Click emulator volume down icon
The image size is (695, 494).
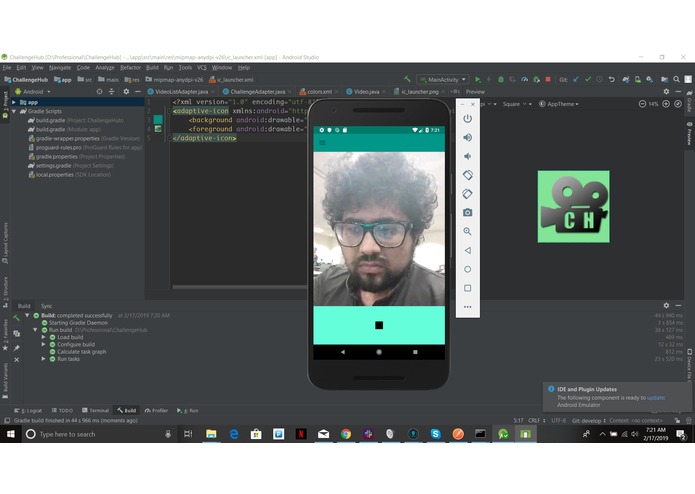[x=468, y=156]
